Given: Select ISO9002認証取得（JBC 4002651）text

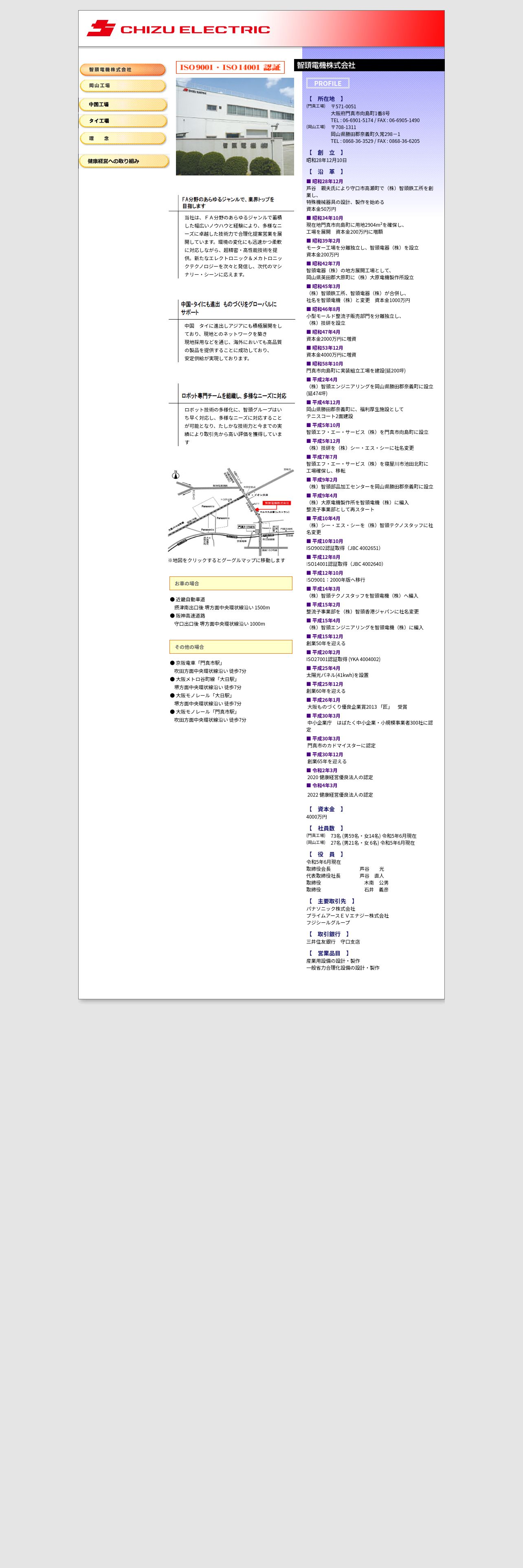Looking at the screenshot, I should [x=343, y=548].
